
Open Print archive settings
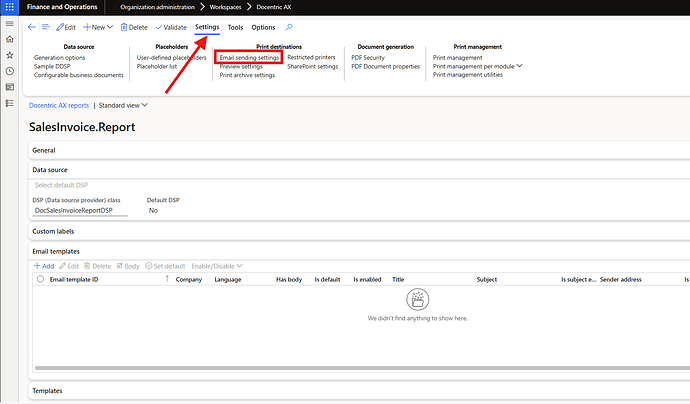247,75
